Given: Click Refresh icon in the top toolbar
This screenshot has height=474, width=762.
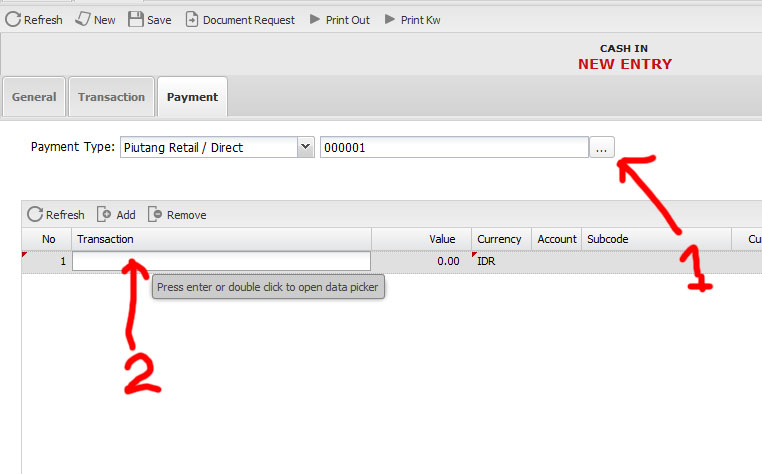Looking at the screenshot, I should pos(14,19).
